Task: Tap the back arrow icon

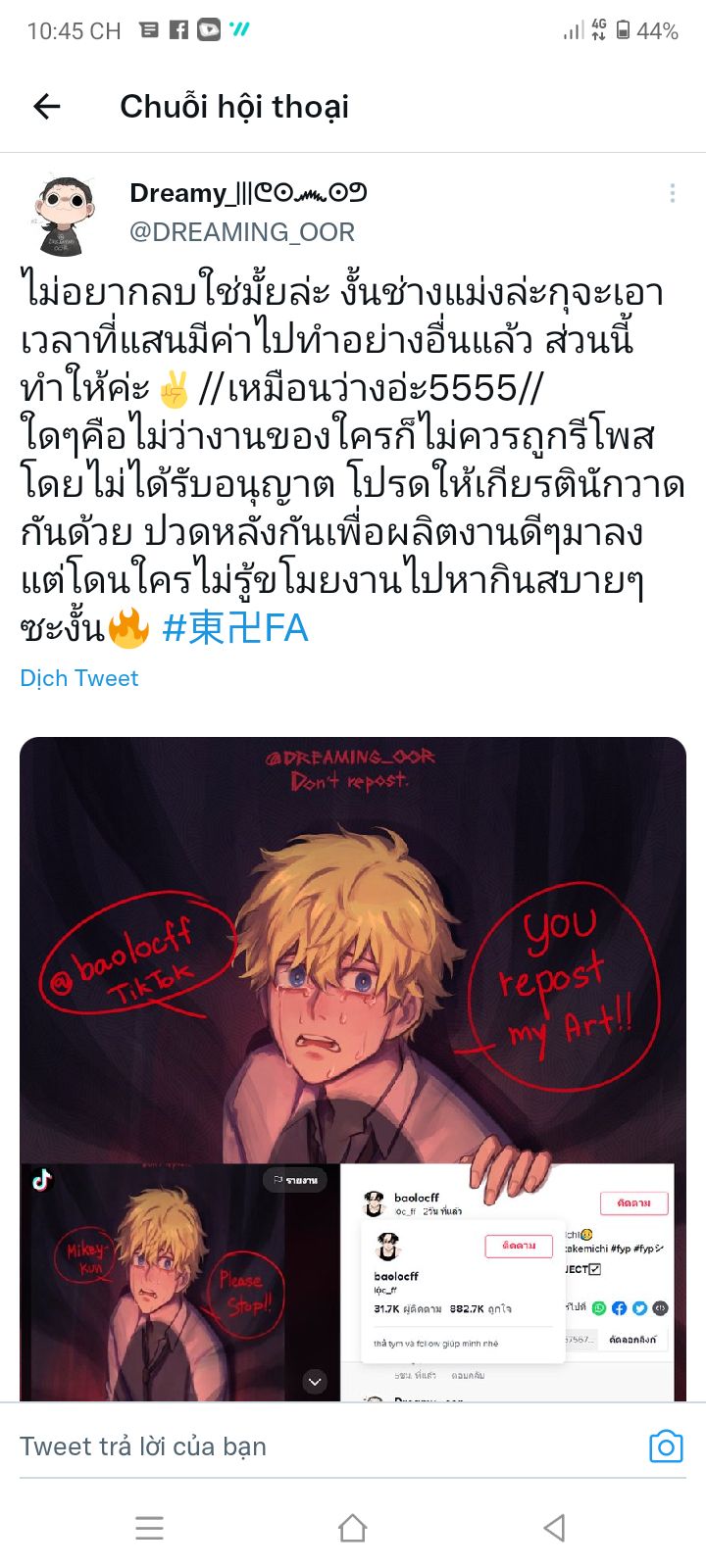Action: pos(47,106)
